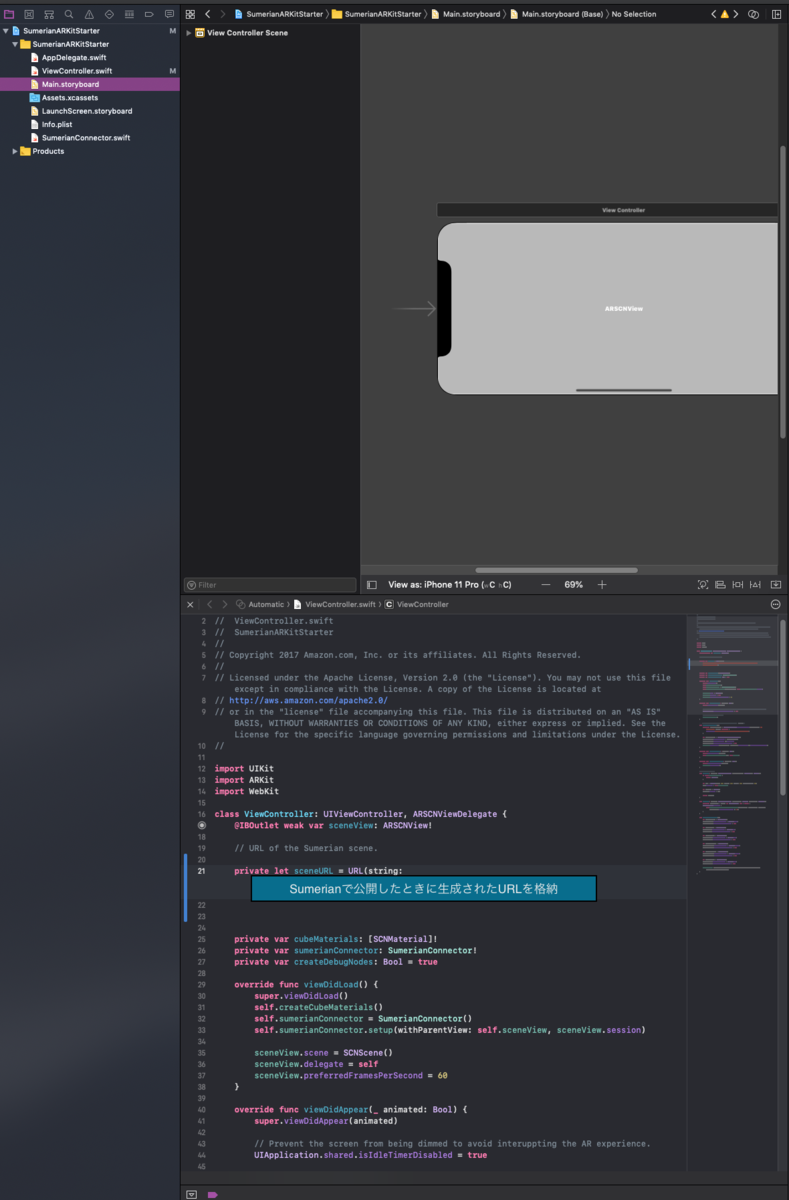Viewport: 789px width, 1200px height.
Task: Show the Issue navigator warning icon
Action: click(89, 14)
